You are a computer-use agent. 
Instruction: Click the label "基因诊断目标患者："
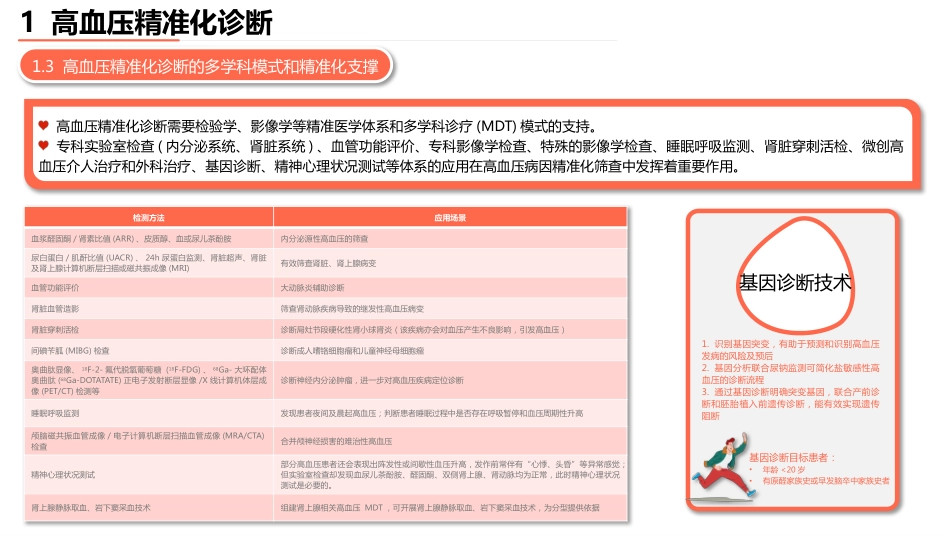click(792, 457)
